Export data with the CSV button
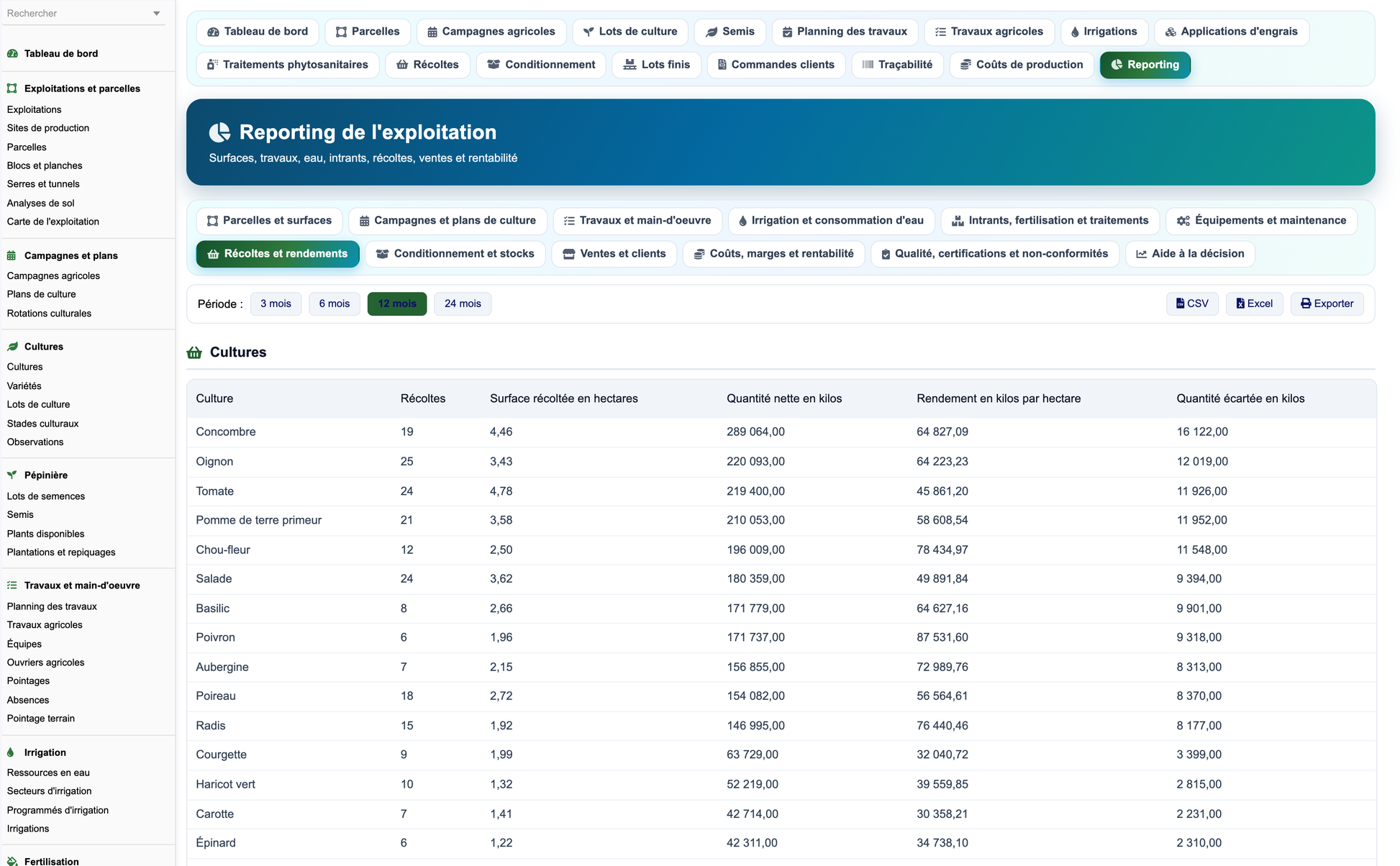The image size is (1400, 866). tap(1192, 304)
